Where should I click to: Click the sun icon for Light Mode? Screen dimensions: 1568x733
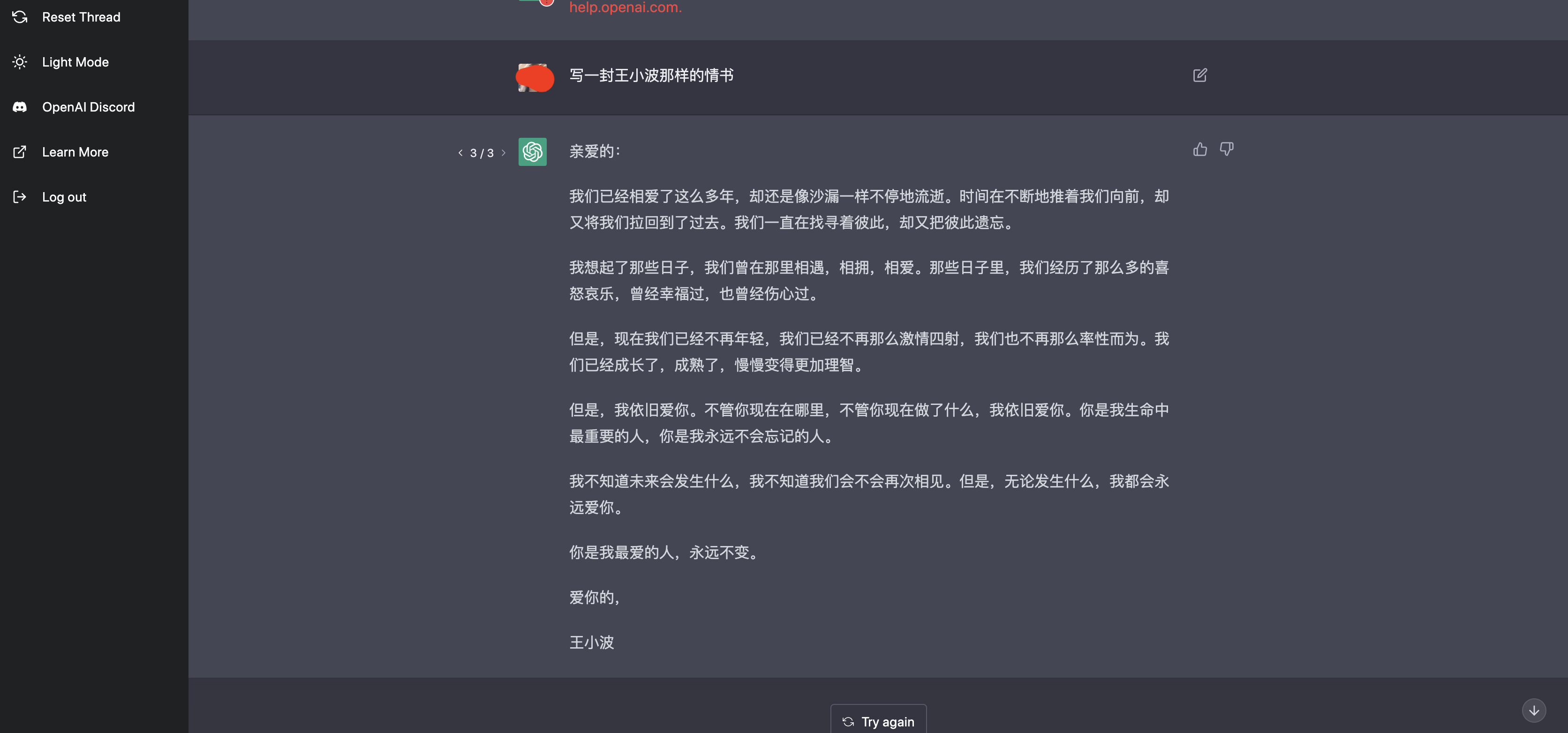click(x=20, y=62)
